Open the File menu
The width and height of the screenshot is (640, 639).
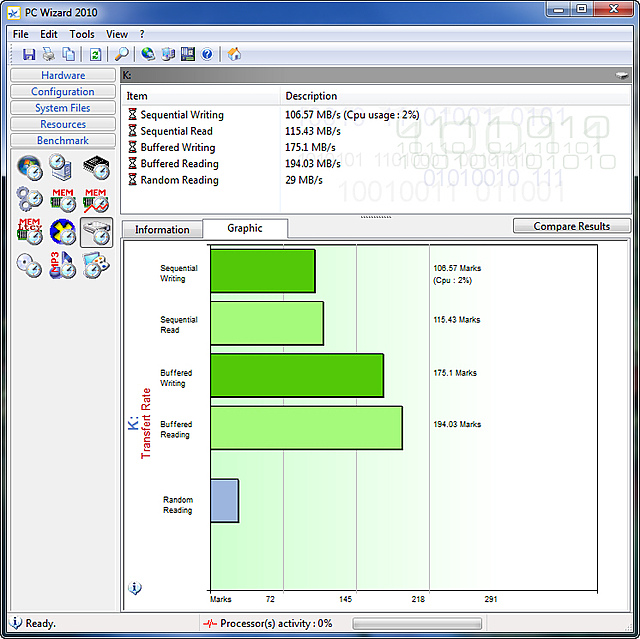pyautogui.click(x=21, y=34)
